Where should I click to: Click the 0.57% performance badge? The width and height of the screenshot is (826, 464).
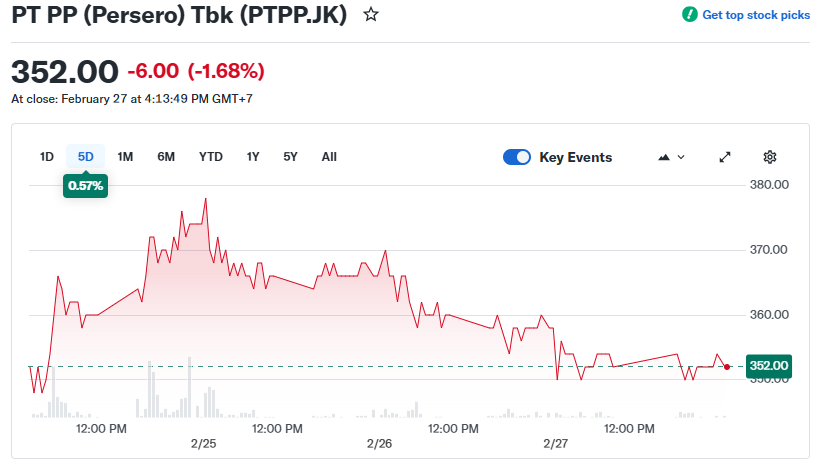[86, 185]
